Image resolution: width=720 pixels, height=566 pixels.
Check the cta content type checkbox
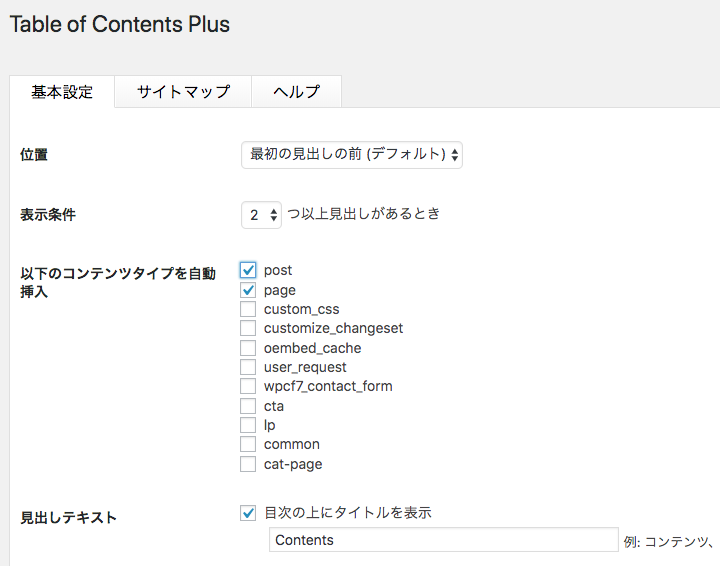tap(249, 406)
